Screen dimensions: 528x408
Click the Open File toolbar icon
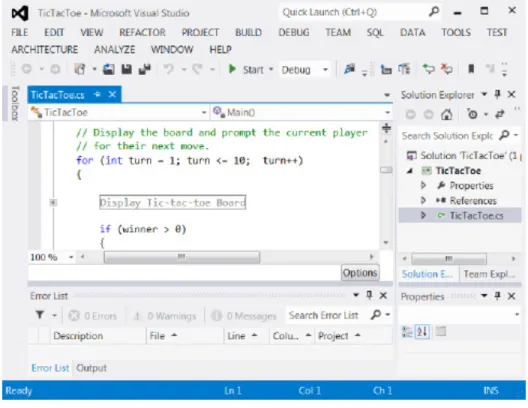[x=108, y=69]
